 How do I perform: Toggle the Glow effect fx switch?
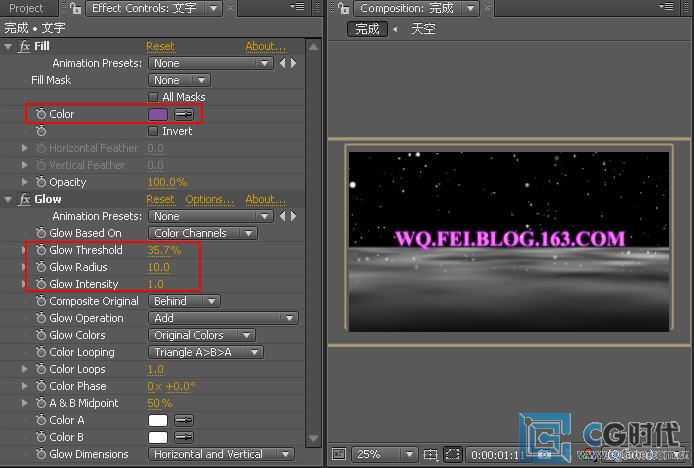click(24, 199)
